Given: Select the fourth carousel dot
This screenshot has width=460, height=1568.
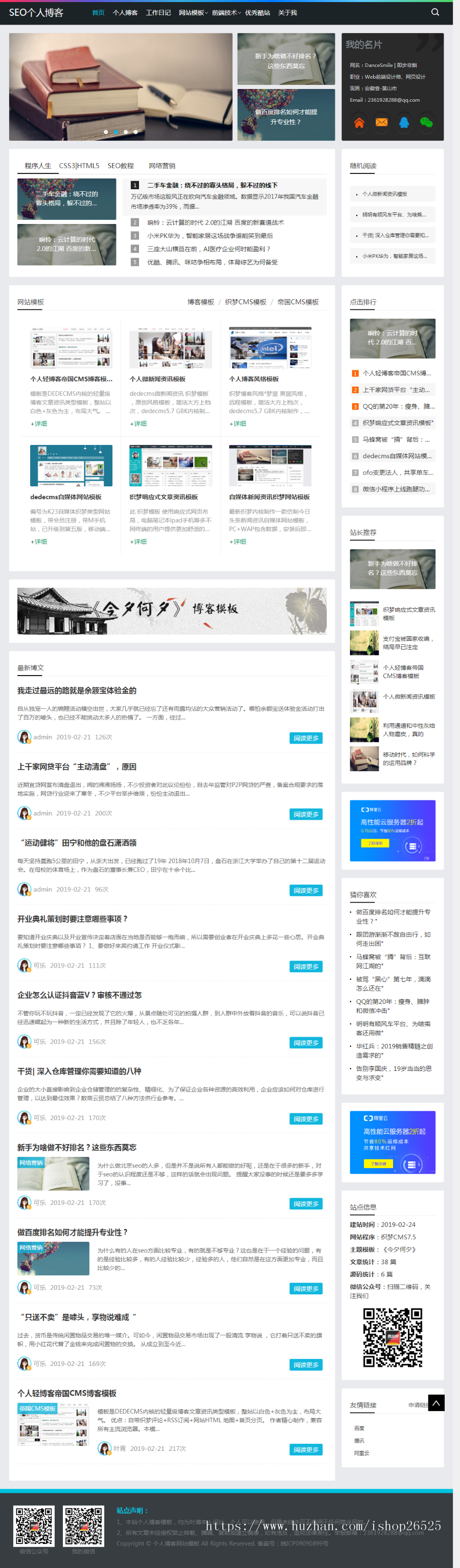Looking at the screenshot, I should click(x=135, y=131).
